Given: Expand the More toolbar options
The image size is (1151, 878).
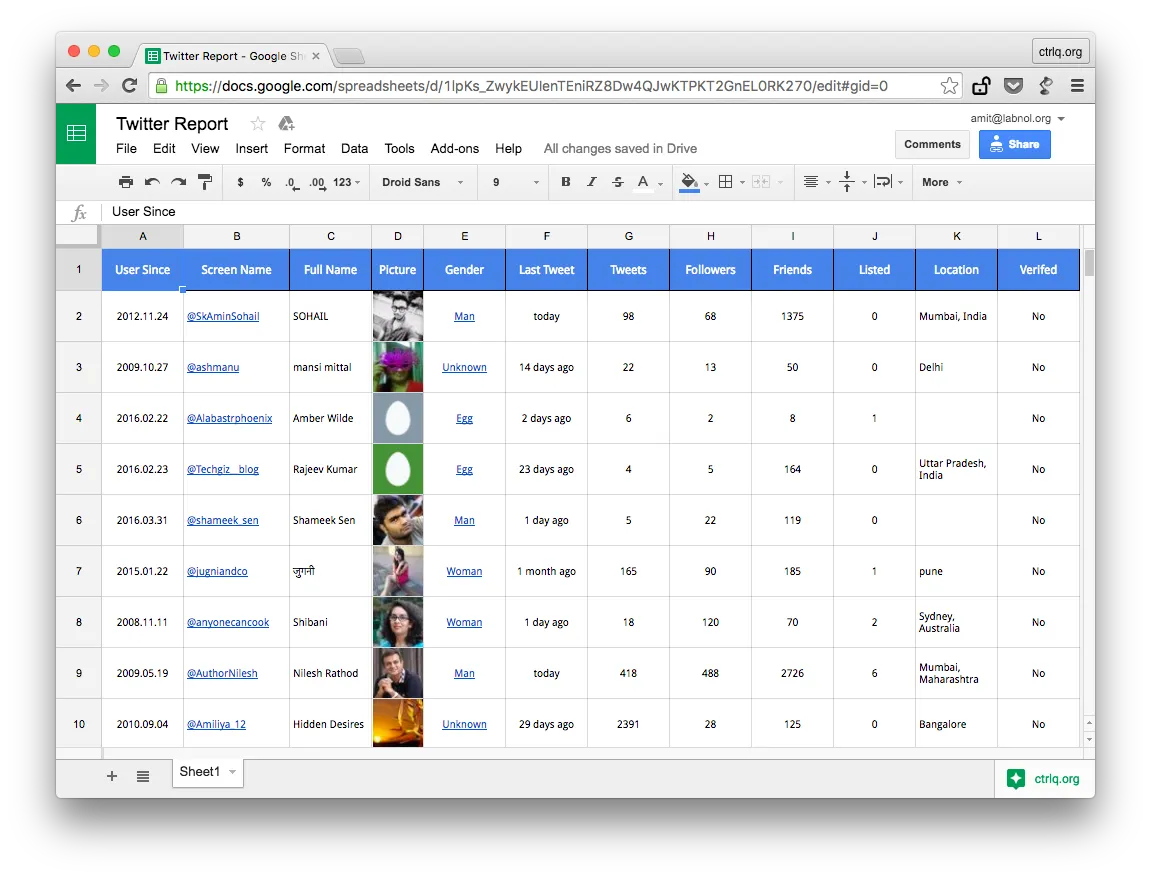Looking at the screenshot, I should [942, 182].
